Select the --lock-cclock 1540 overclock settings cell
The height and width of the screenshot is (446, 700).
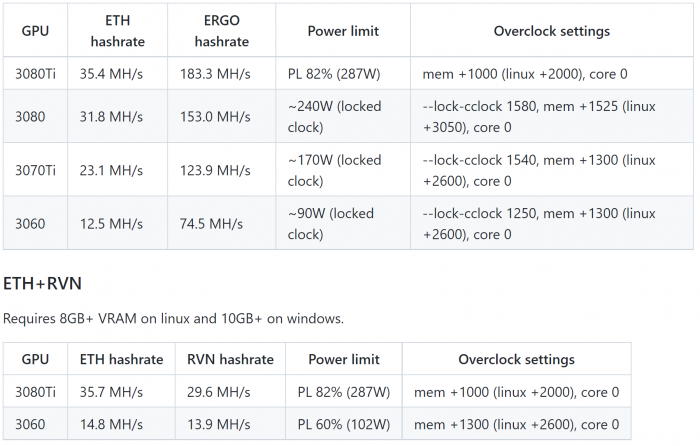[x=539, y=170]
